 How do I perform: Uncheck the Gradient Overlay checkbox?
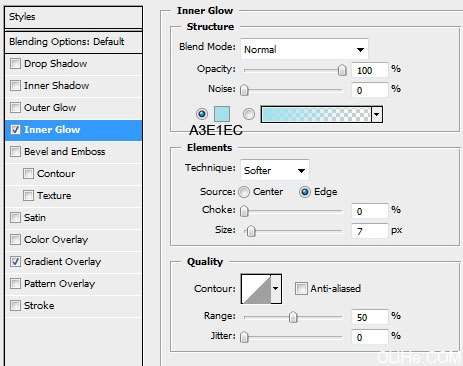click(x=15, y=262)
